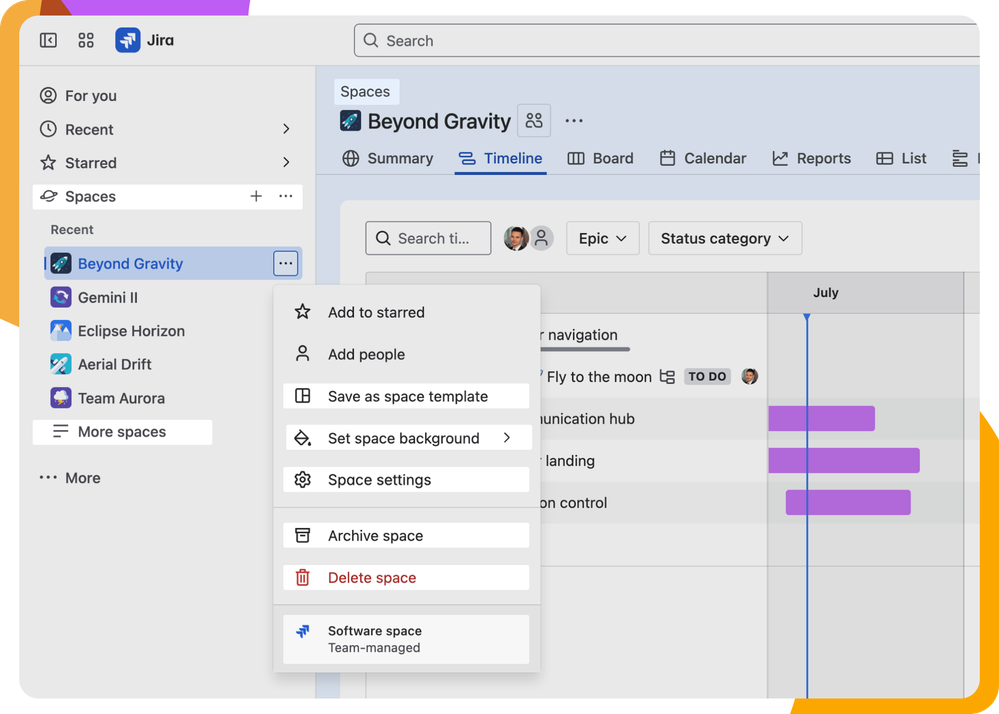Collapse the sidebar with the panel icon
Screen dimensions: 999x714
pyautogui.click(x=48, y=41)
